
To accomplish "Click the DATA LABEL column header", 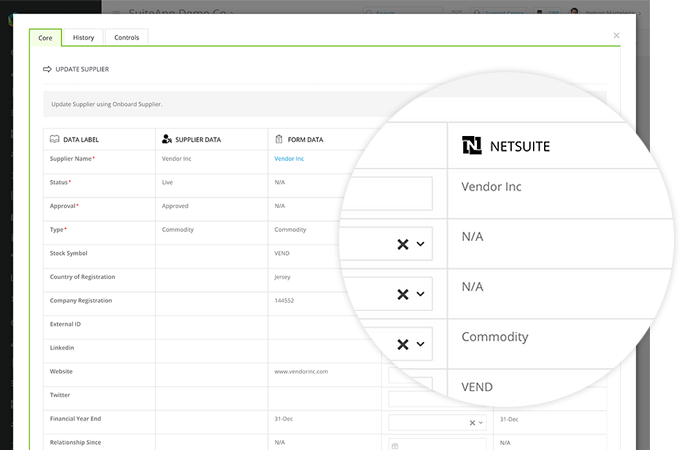I will pos(81,139).
